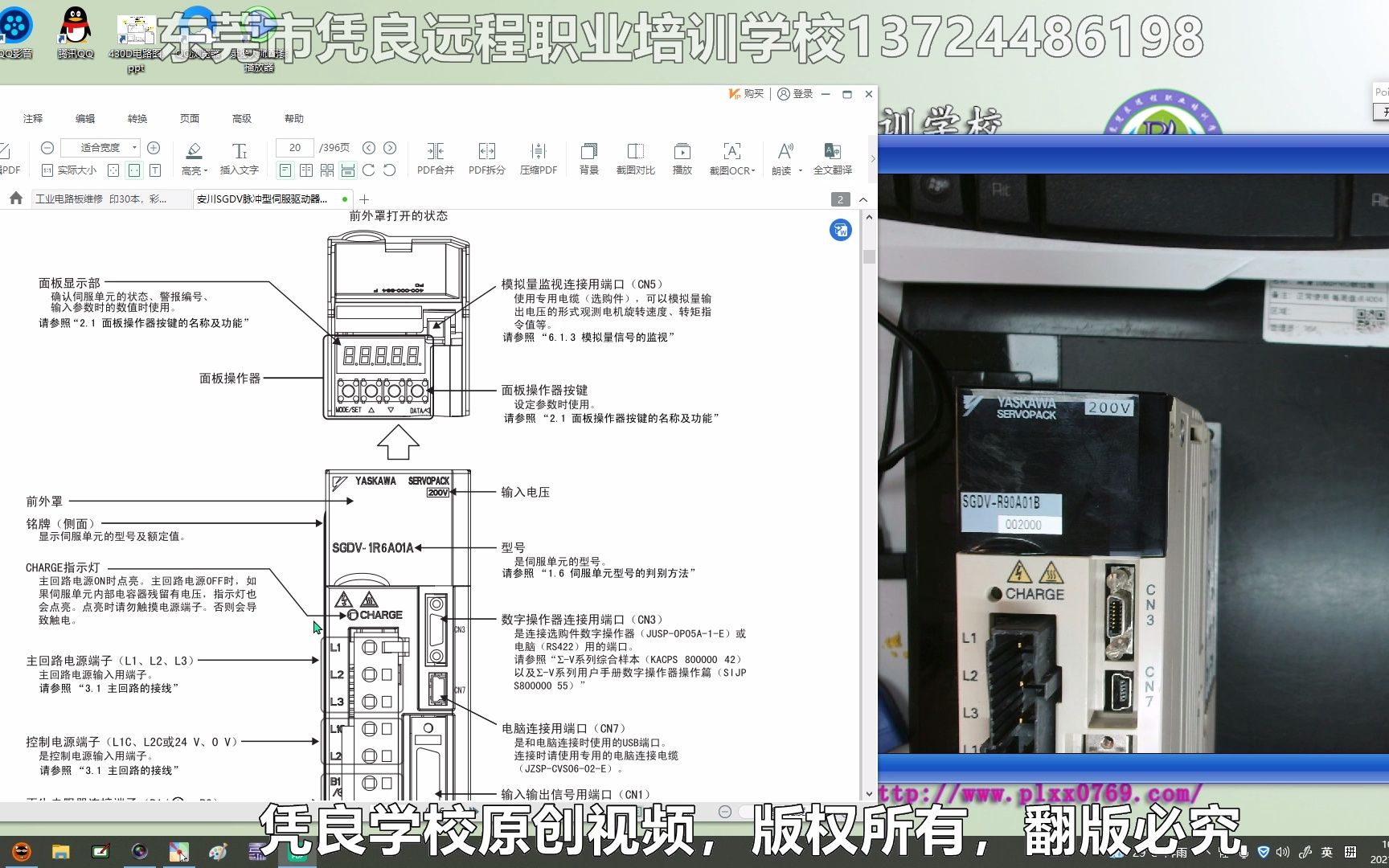Click the fit page icon

point(113,170)
